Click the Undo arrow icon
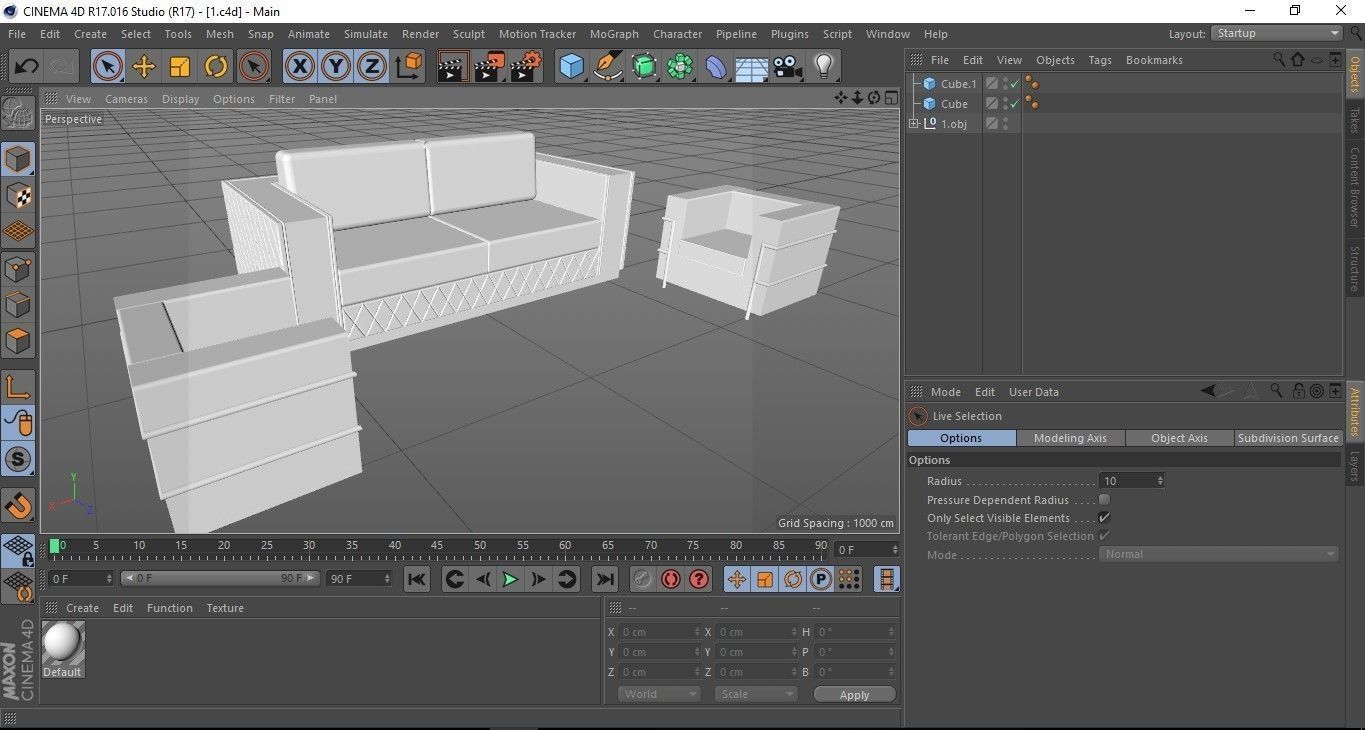This screenshot has height=730, width=1365. coord(26,67)
